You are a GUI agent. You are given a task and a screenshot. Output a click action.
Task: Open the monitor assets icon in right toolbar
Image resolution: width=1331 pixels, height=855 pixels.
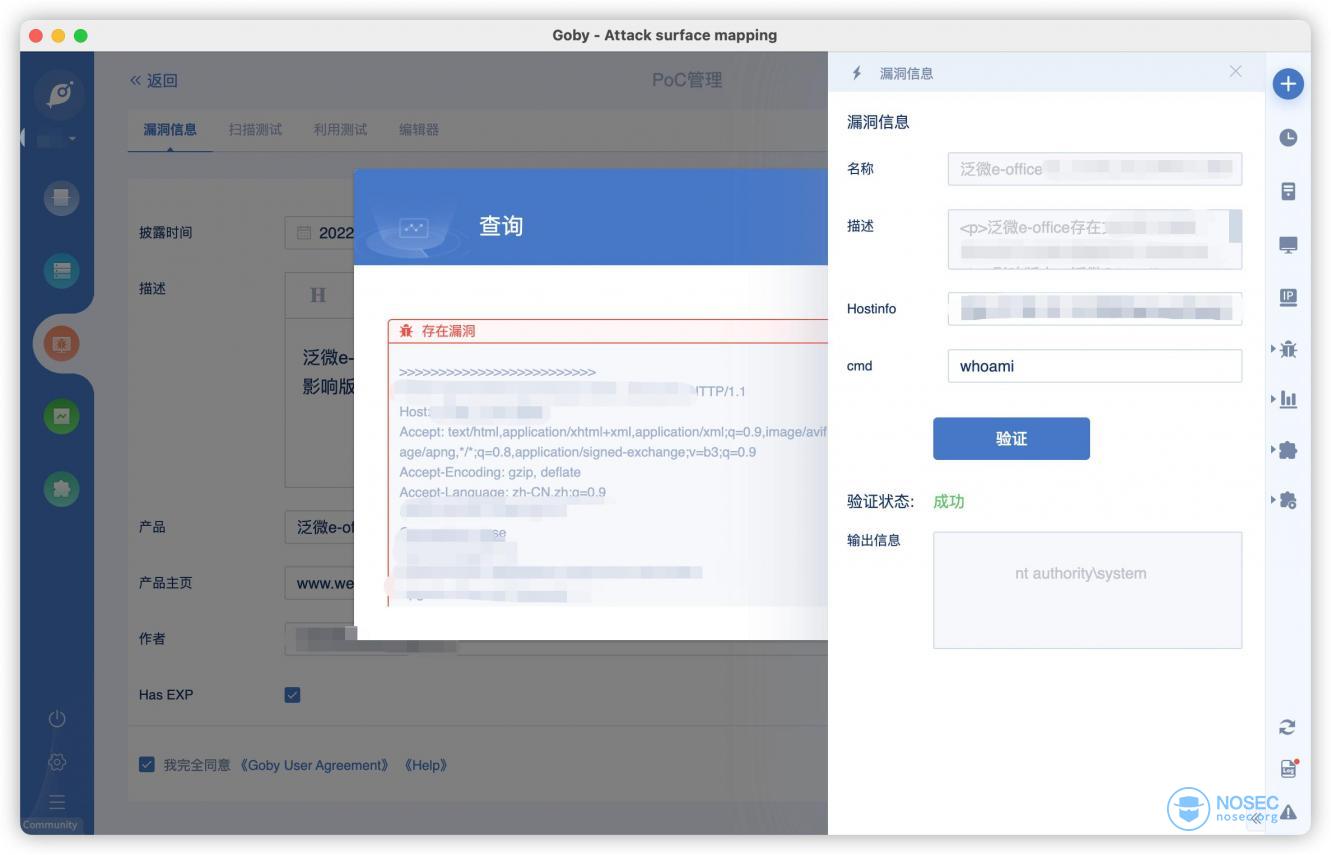(x=1288, y=245)
